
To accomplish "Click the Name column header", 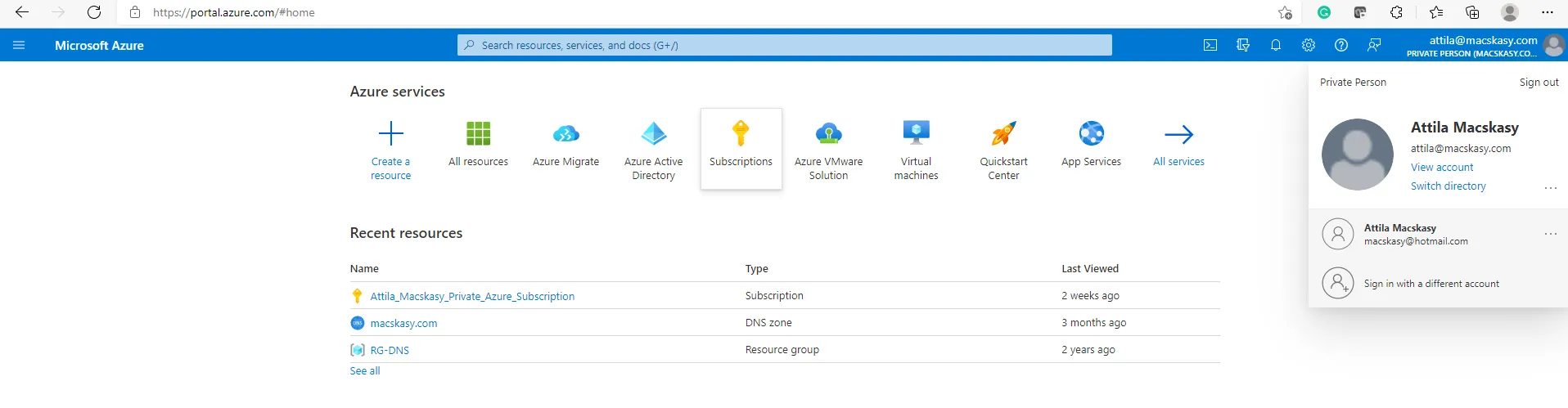I will [364, 269].
